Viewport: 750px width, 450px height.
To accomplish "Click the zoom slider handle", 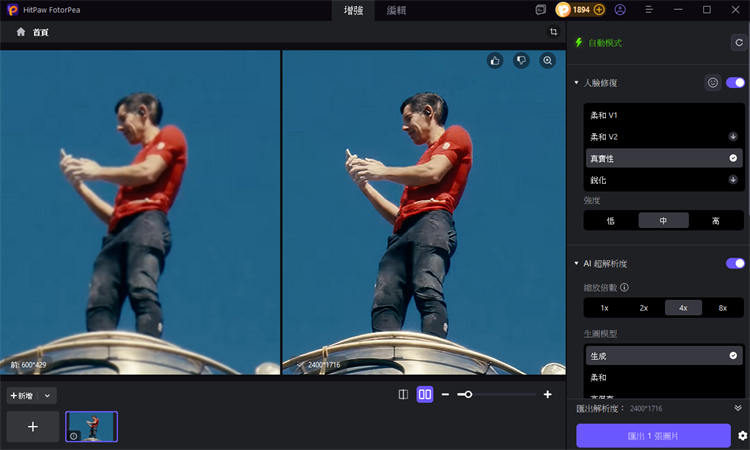I will point(467,395).
